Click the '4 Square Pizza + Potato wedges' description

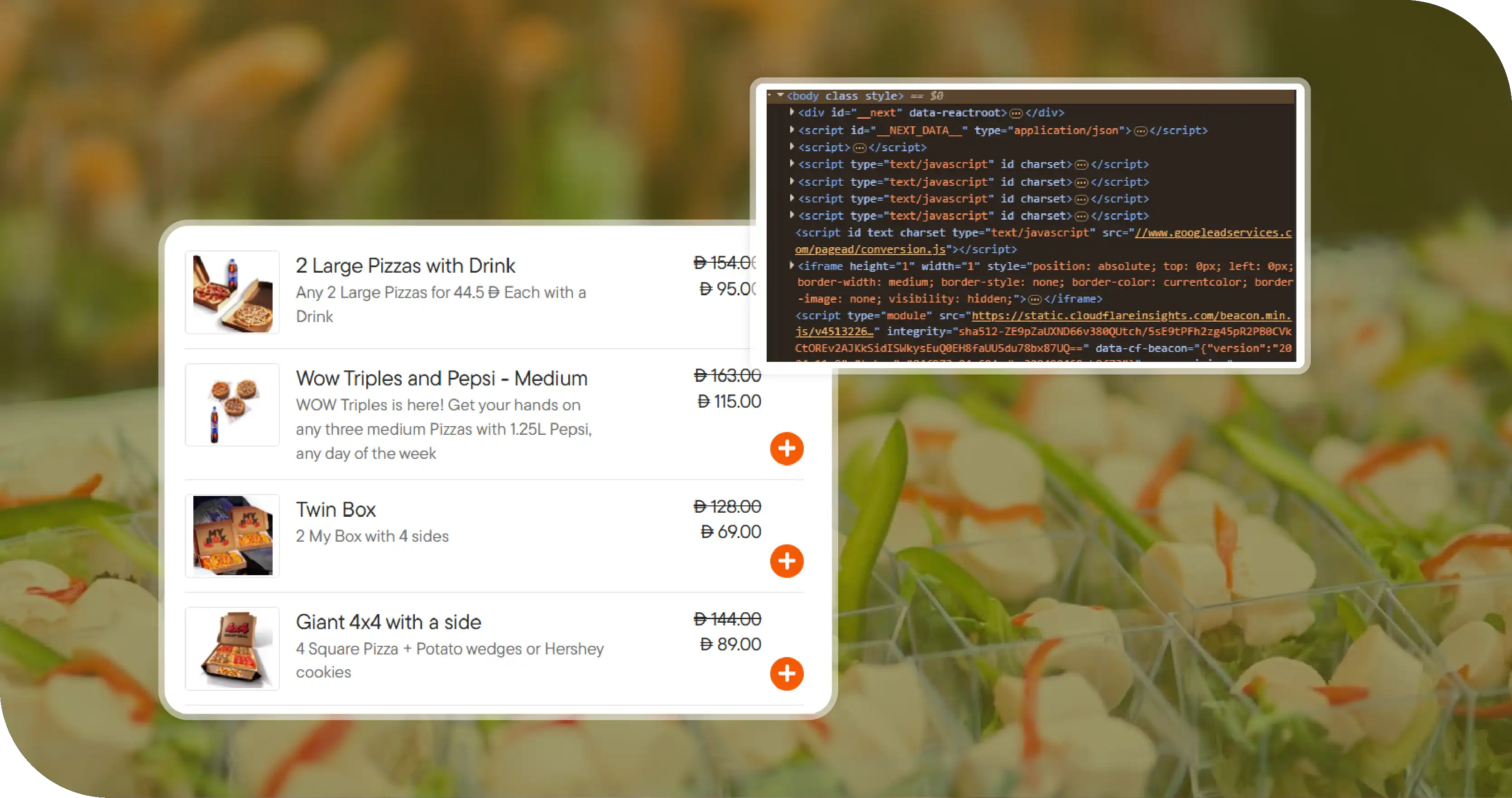tap(450, 661)
